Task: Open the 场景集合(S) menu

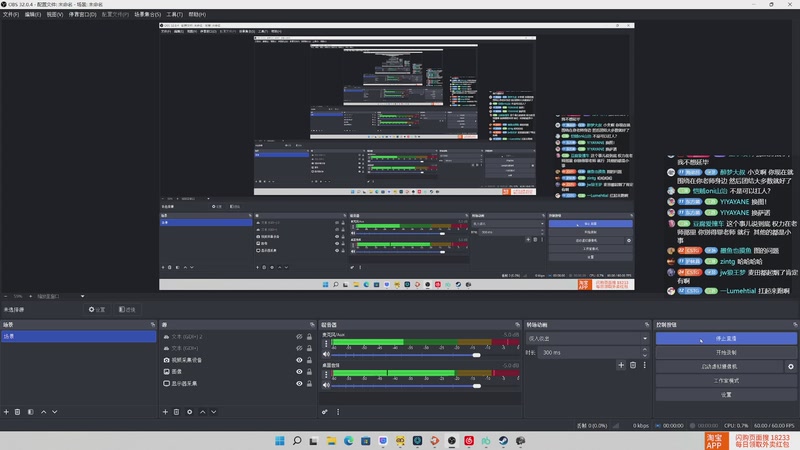Action: coord(147,14)
